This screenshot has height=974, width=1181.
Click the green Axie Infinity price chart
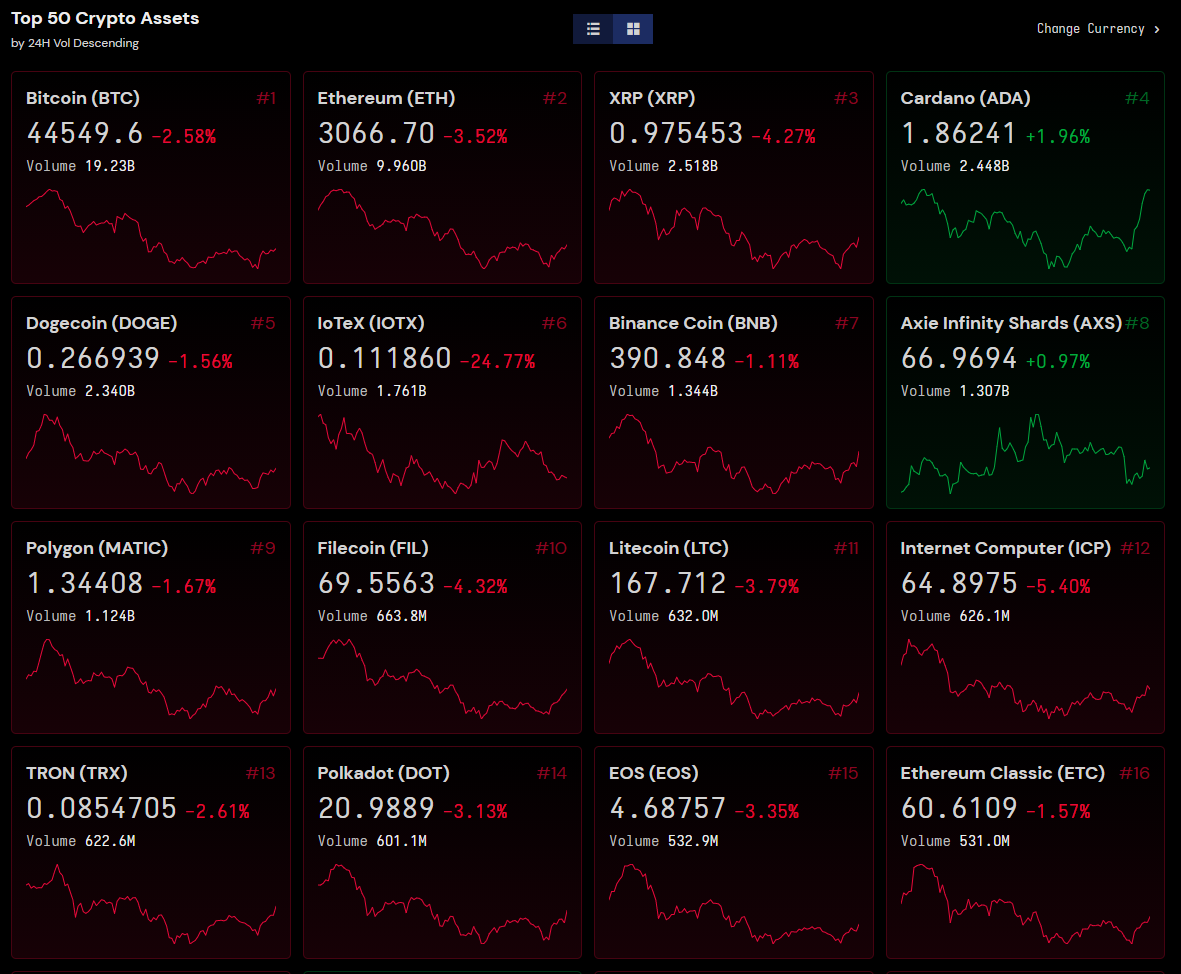(1025, 453)
